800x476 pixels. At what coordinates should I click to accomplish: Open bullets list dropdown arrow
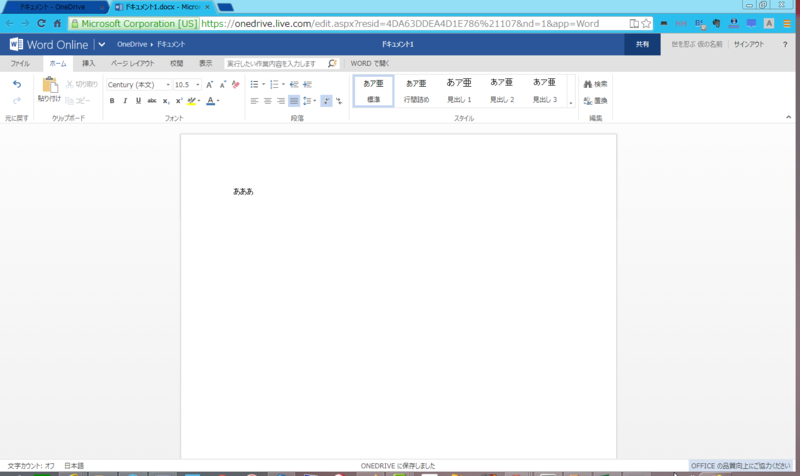coord(263,84)
